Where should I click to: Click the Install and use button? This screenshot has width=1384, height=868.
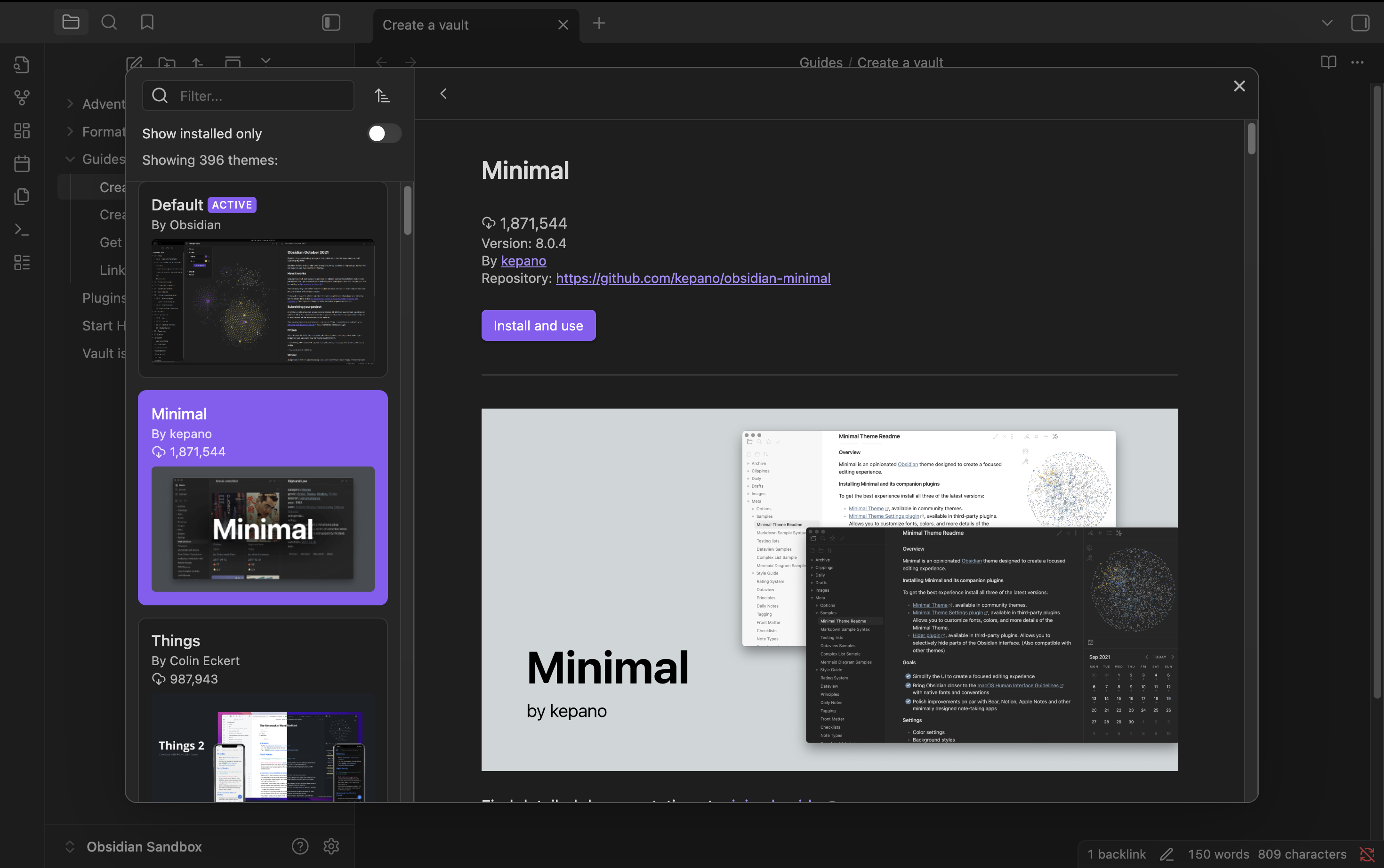click(x=538, y=326)
